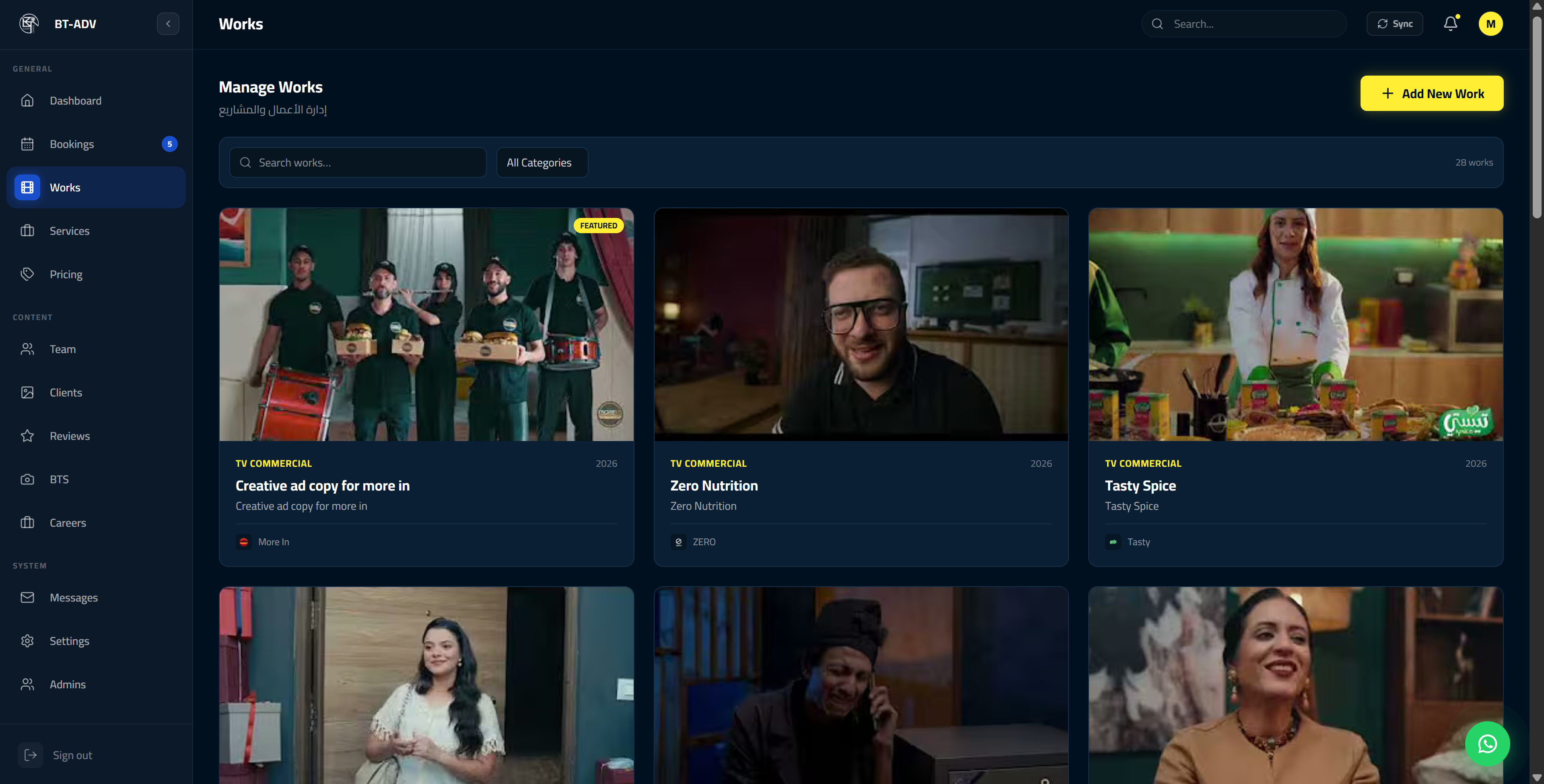Click the FEATURED badge on first card
The height and width of the screenshot is (784, 1544).
pos(598,226)
